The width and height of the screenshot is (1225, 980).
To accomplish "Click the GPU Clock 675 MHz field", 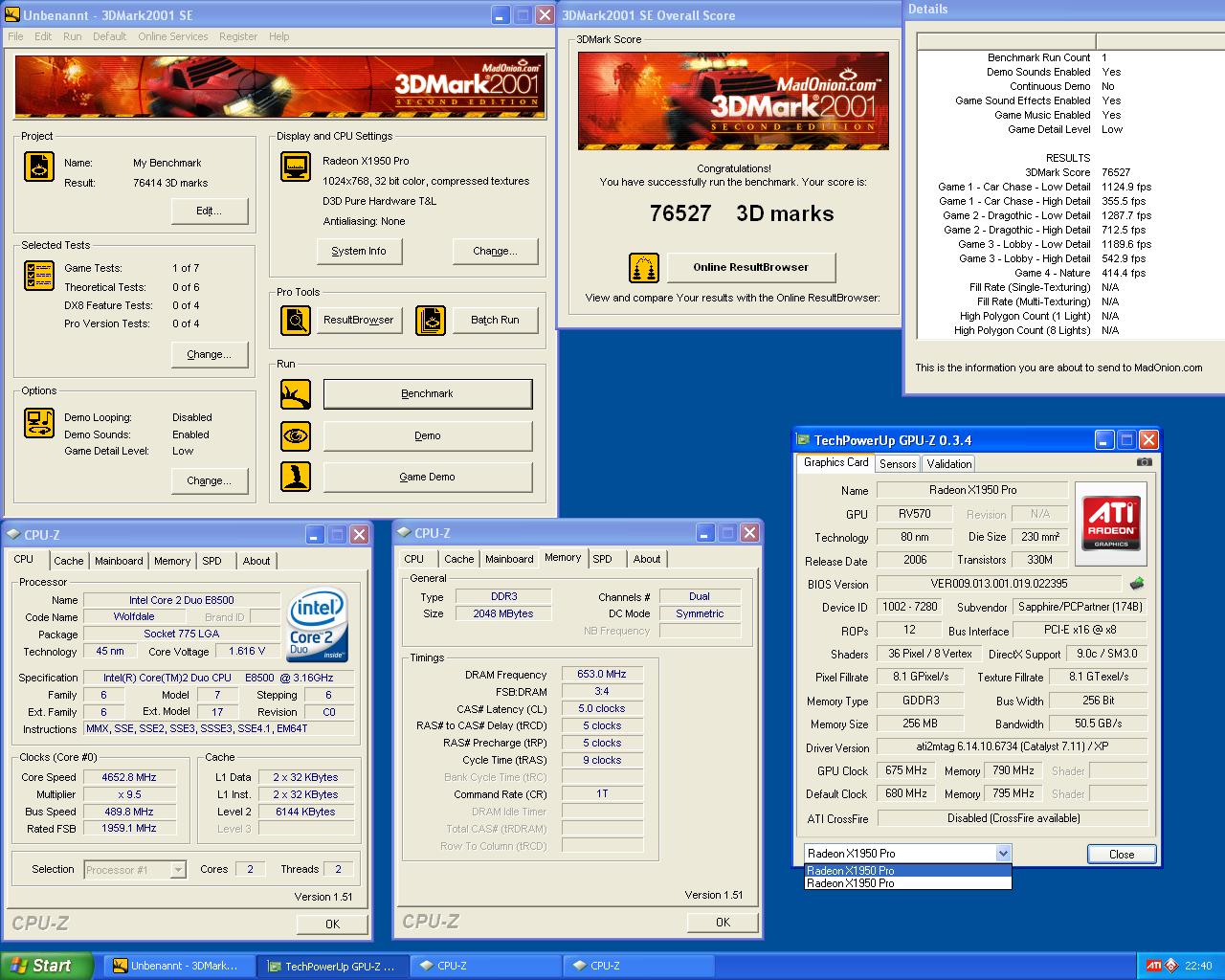I will (x=906, y=770).
